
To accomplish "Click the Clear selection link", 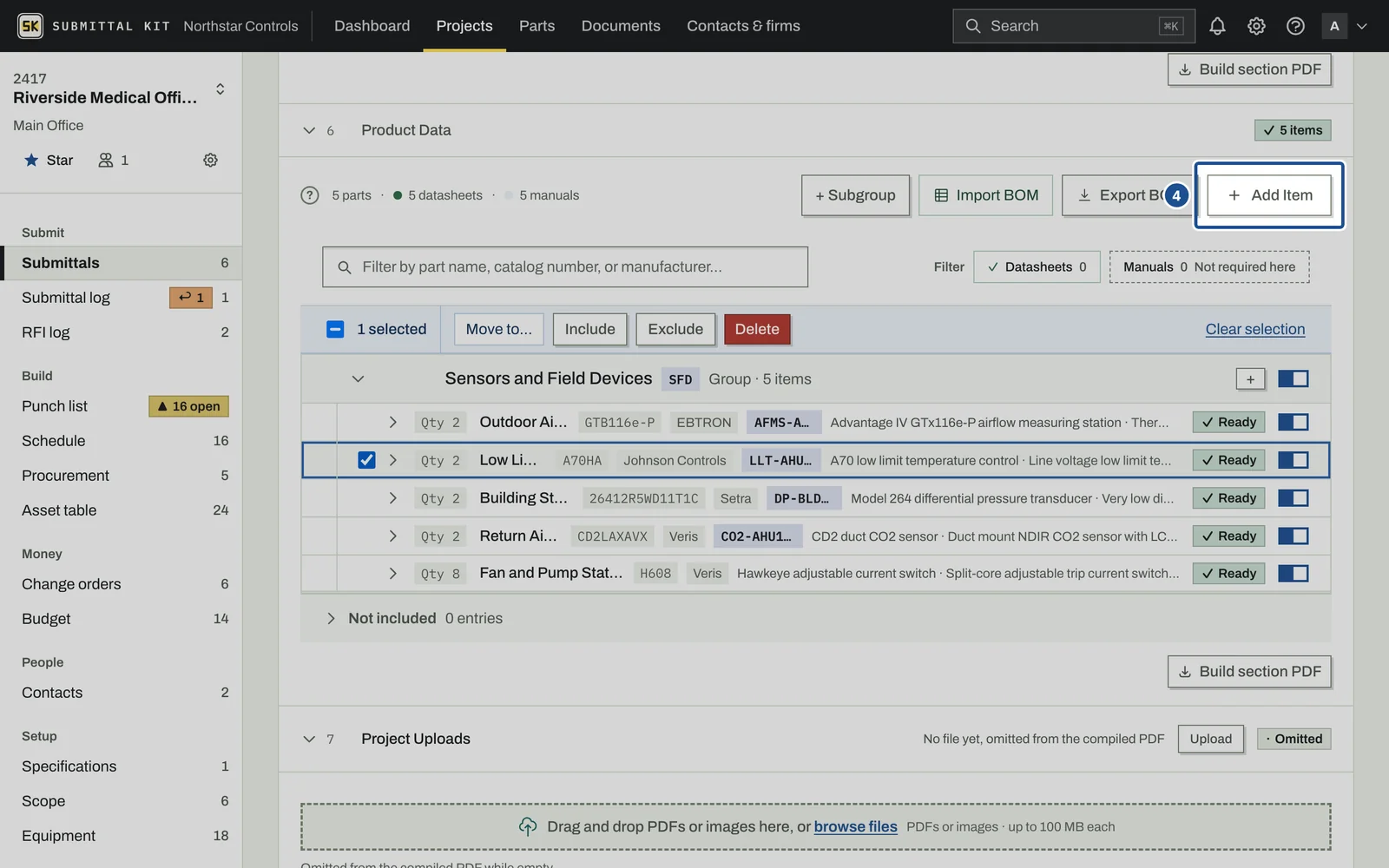I will 1255,329.
